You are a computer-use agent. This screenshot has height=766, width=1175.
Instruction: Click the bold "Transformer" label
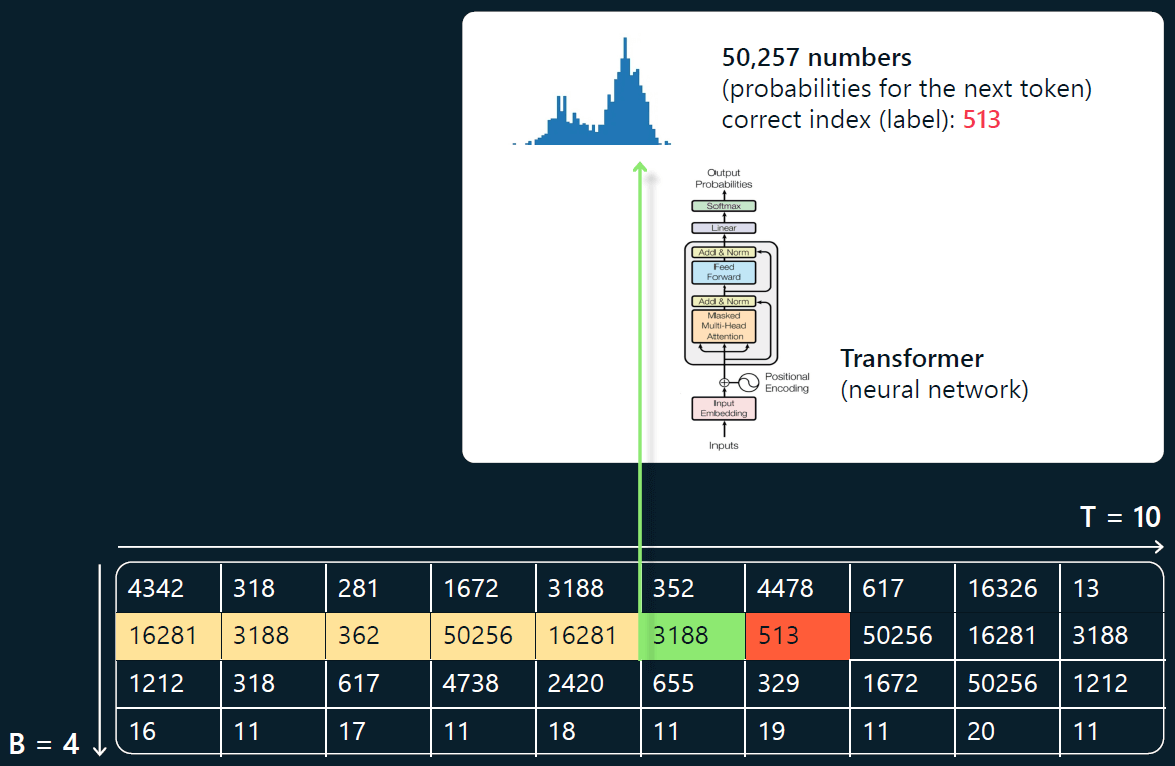tap(911, 358)
